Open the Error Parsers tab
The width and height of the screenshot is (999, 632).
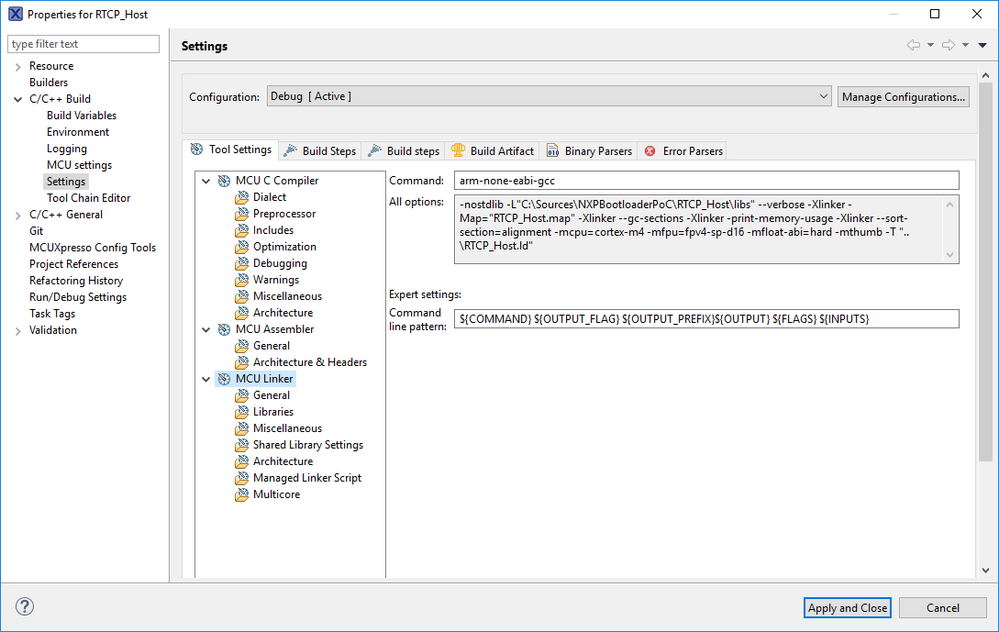pos(684,151)
